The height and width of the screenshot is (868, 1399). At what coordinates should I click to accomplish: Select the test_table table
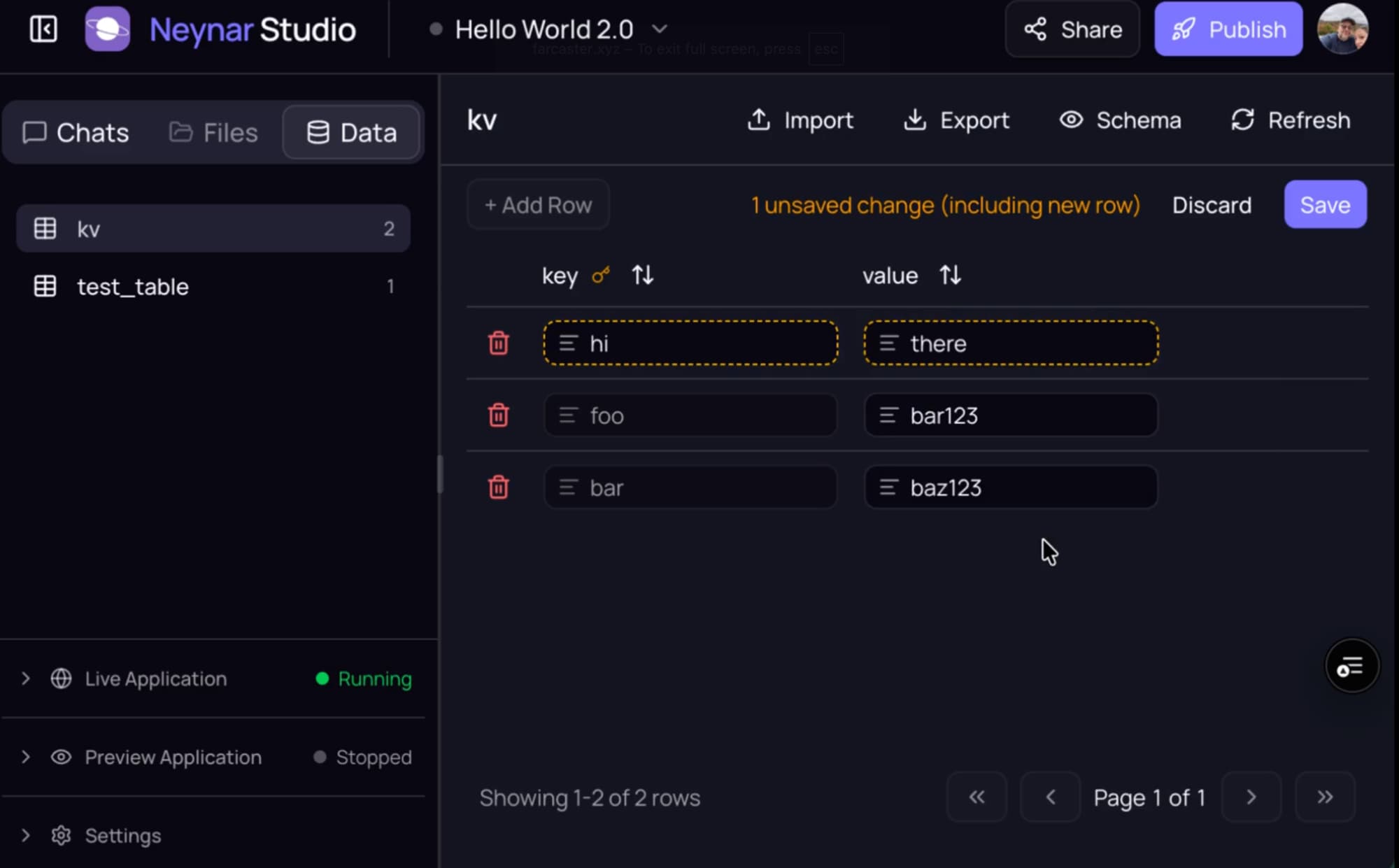(x=133, y=287)
